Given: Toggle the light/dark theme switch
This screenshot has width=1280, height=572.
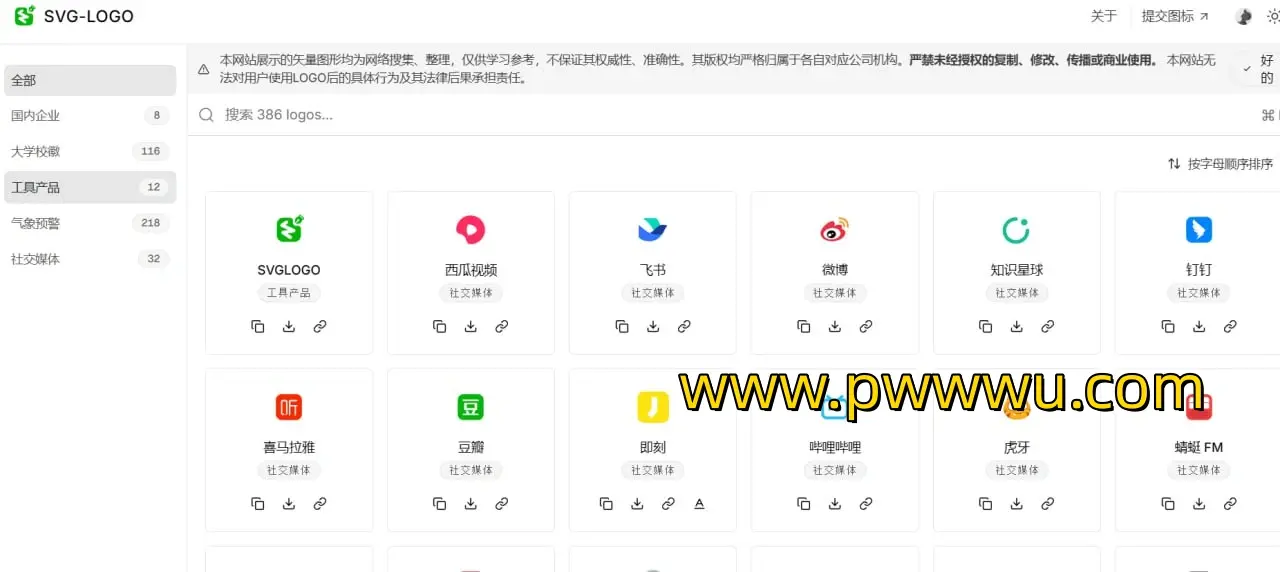Looking at the screenshot, I should coord(1272,16).
